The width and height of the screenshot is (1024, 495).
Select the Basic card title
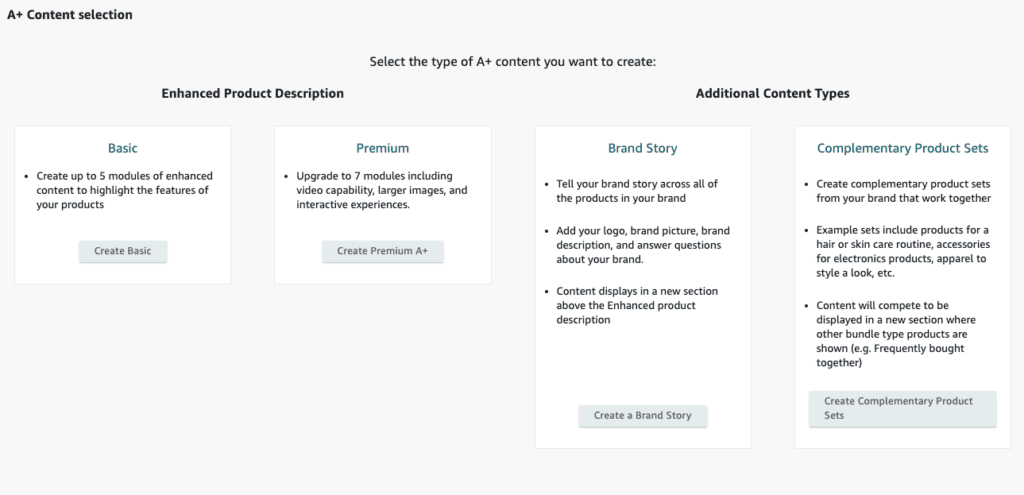tap(123, 148)
